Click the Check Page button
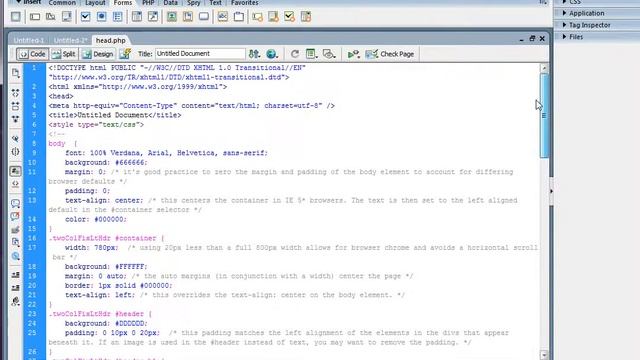The image size is (640, 360). click(390, 54)
